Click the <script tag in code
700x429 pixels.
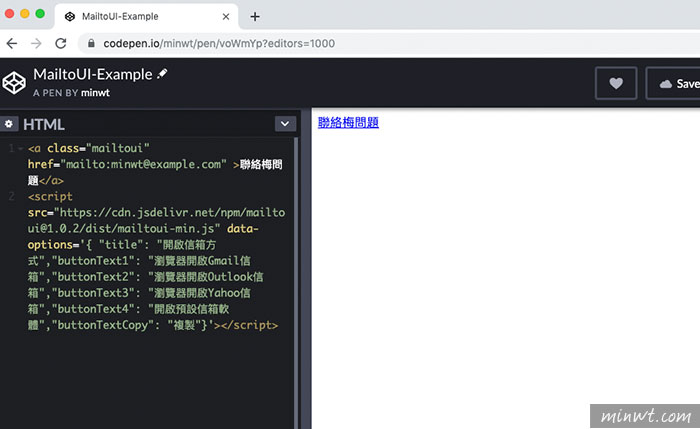(x=50, y=196)
